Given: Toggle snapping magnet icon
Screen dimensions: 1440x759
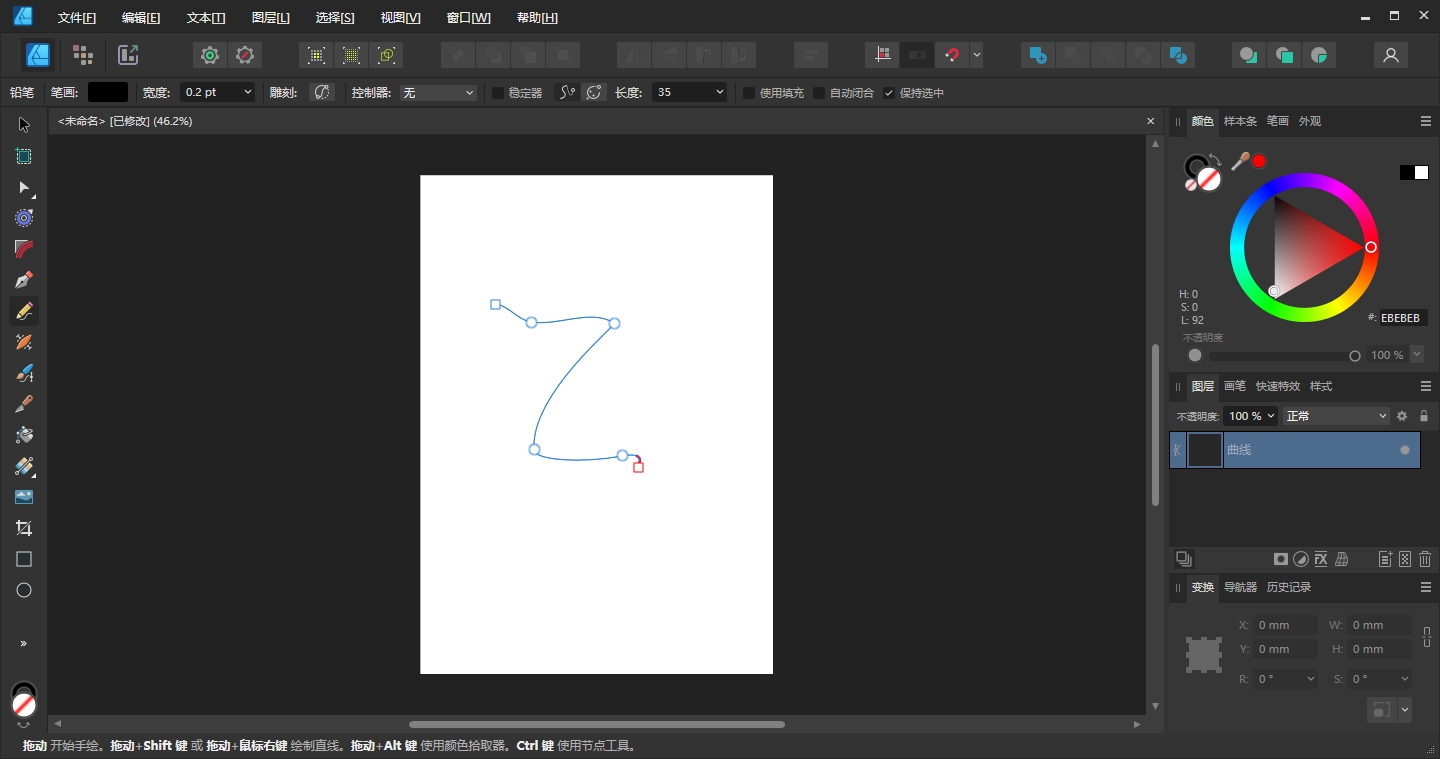Looking at the screenshot, I should (x=952, y=55).
